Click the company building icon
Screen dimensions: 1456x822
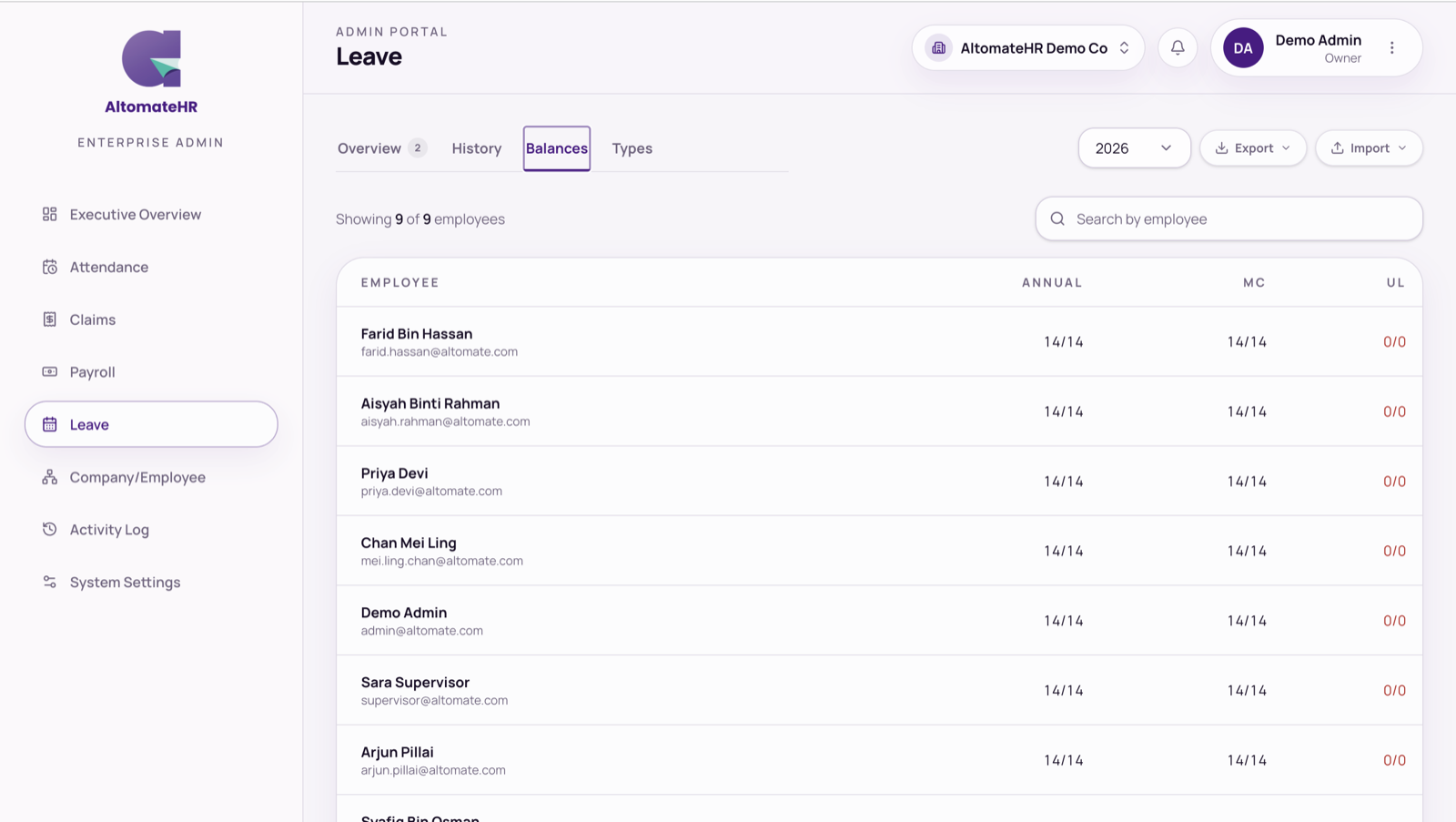pyautogui.click(x=938, y=47)
